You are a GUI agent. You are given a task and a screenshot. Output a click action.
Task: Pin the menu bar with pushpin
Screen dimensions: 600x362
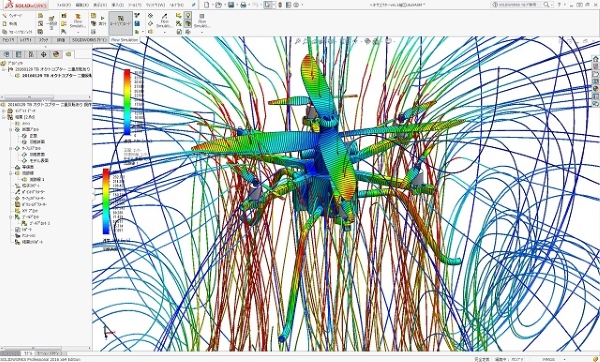[x=194, y=5]
